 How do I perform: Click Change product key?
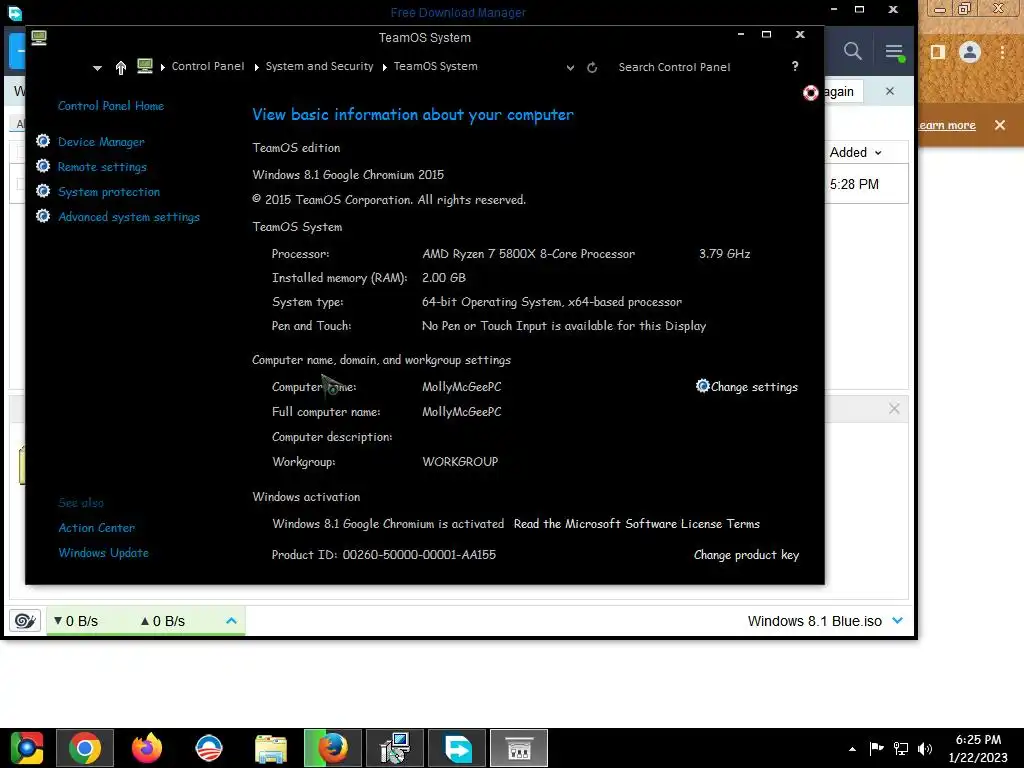pos(746,554)
